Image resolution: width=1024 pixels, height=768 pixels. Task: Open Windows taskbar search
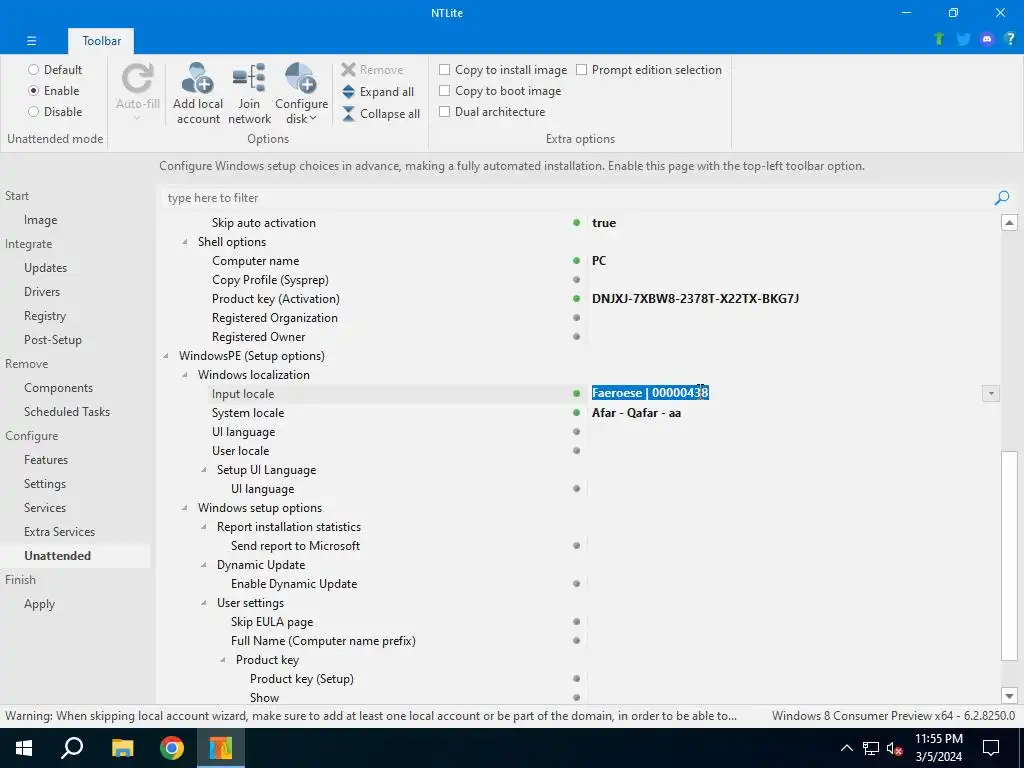[72, 748]
